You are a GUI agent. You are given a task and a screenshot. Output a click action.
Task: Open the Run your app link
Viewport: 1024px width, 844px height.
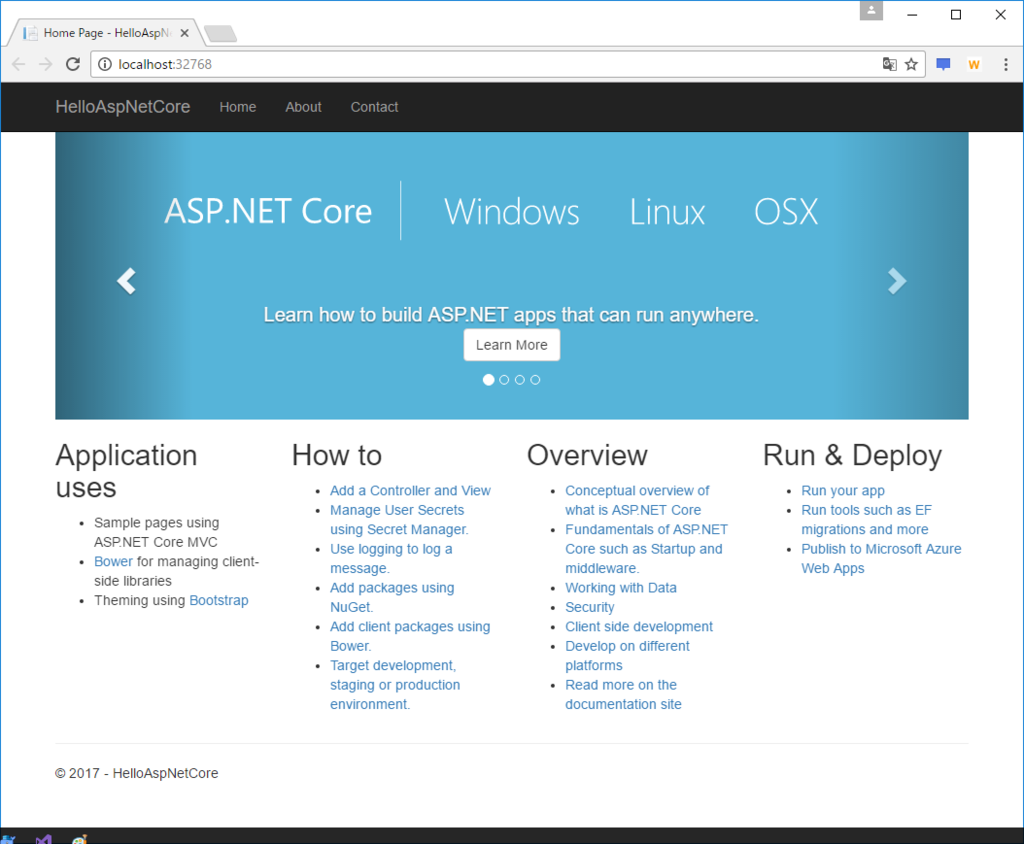[842, 491]
